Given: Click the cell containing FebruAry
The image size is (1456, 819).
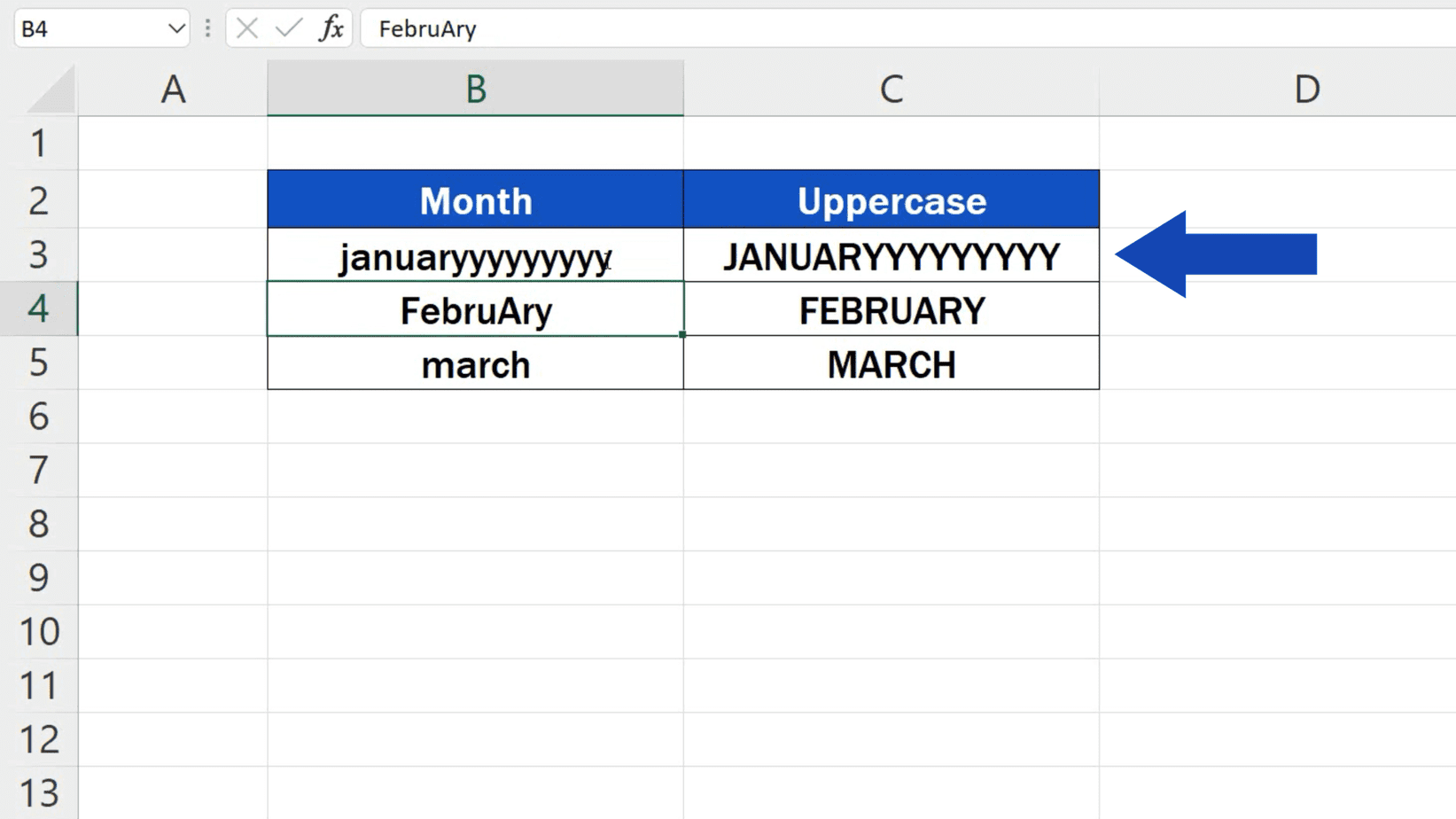Looking at the screenshot, I should [x=476, y=309].
